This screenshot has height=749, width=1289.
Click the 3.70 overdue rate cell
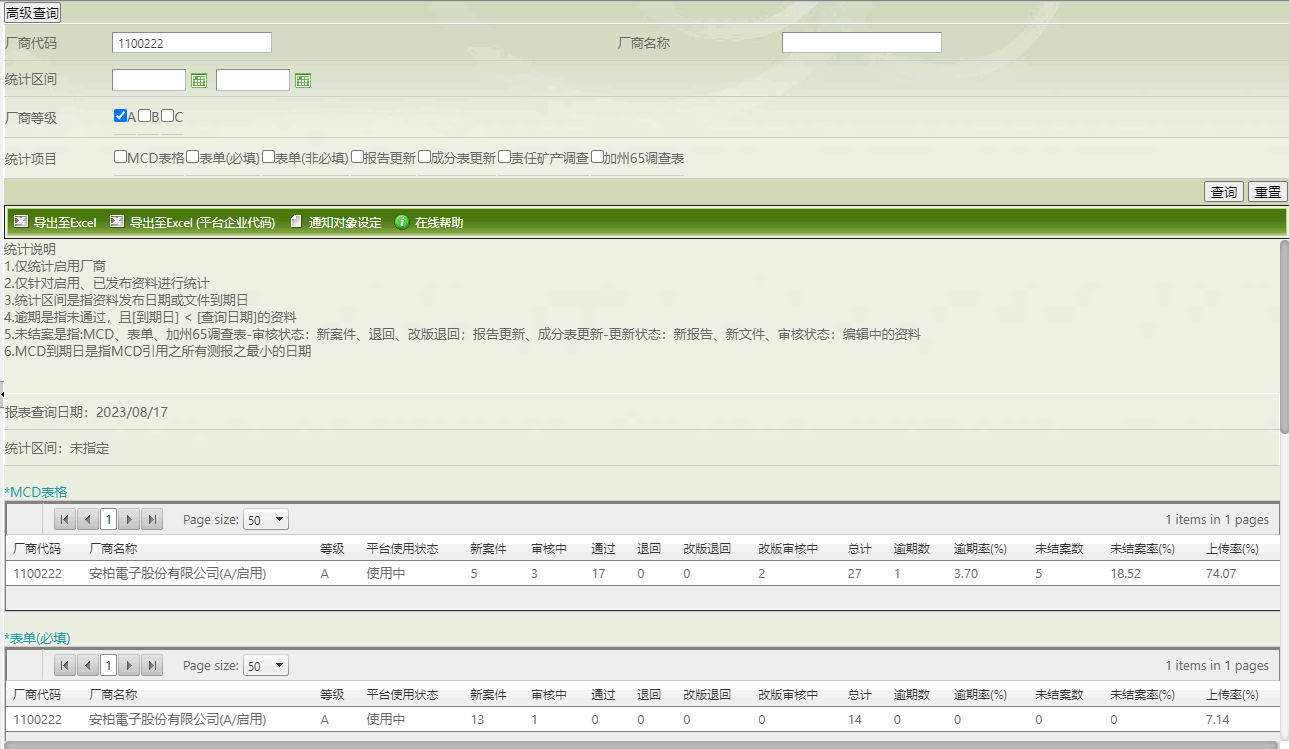coord(966,574)
